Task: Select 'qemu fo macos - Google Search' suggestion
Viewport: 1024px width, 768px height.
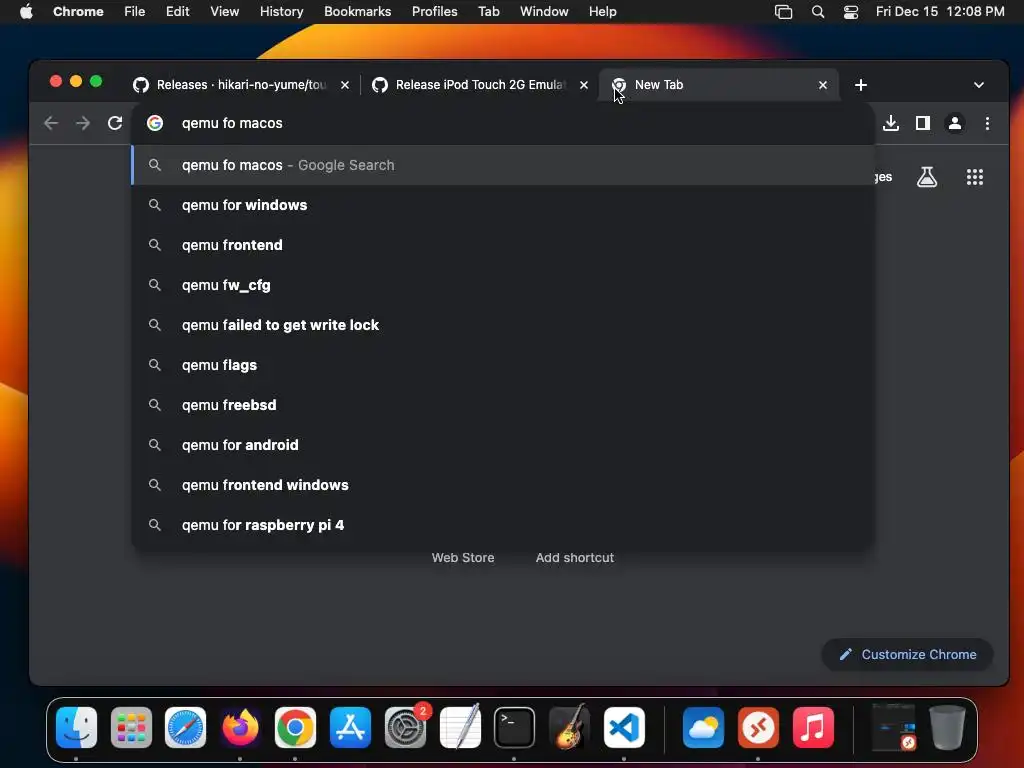Action: pyautogui.click(x=503, y=165)
